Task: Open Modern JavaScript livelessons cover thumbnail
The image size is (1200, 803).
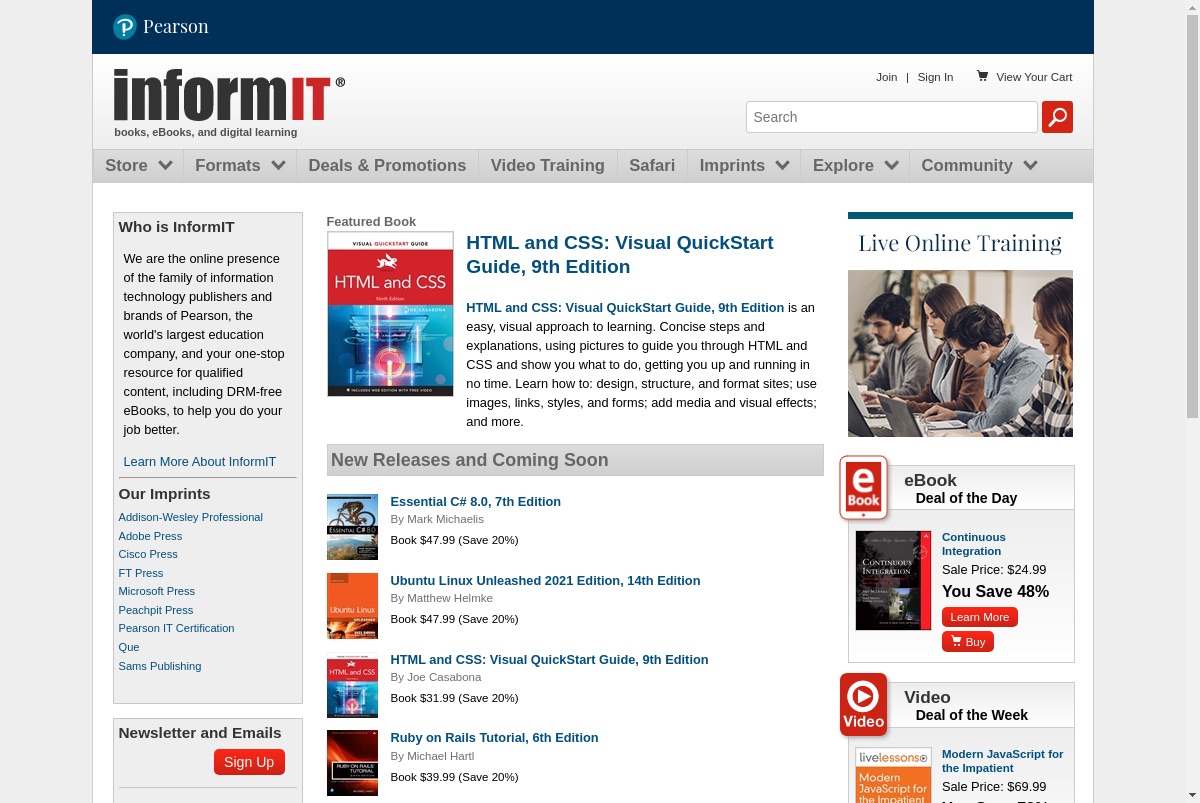Action: pos(893,775)
